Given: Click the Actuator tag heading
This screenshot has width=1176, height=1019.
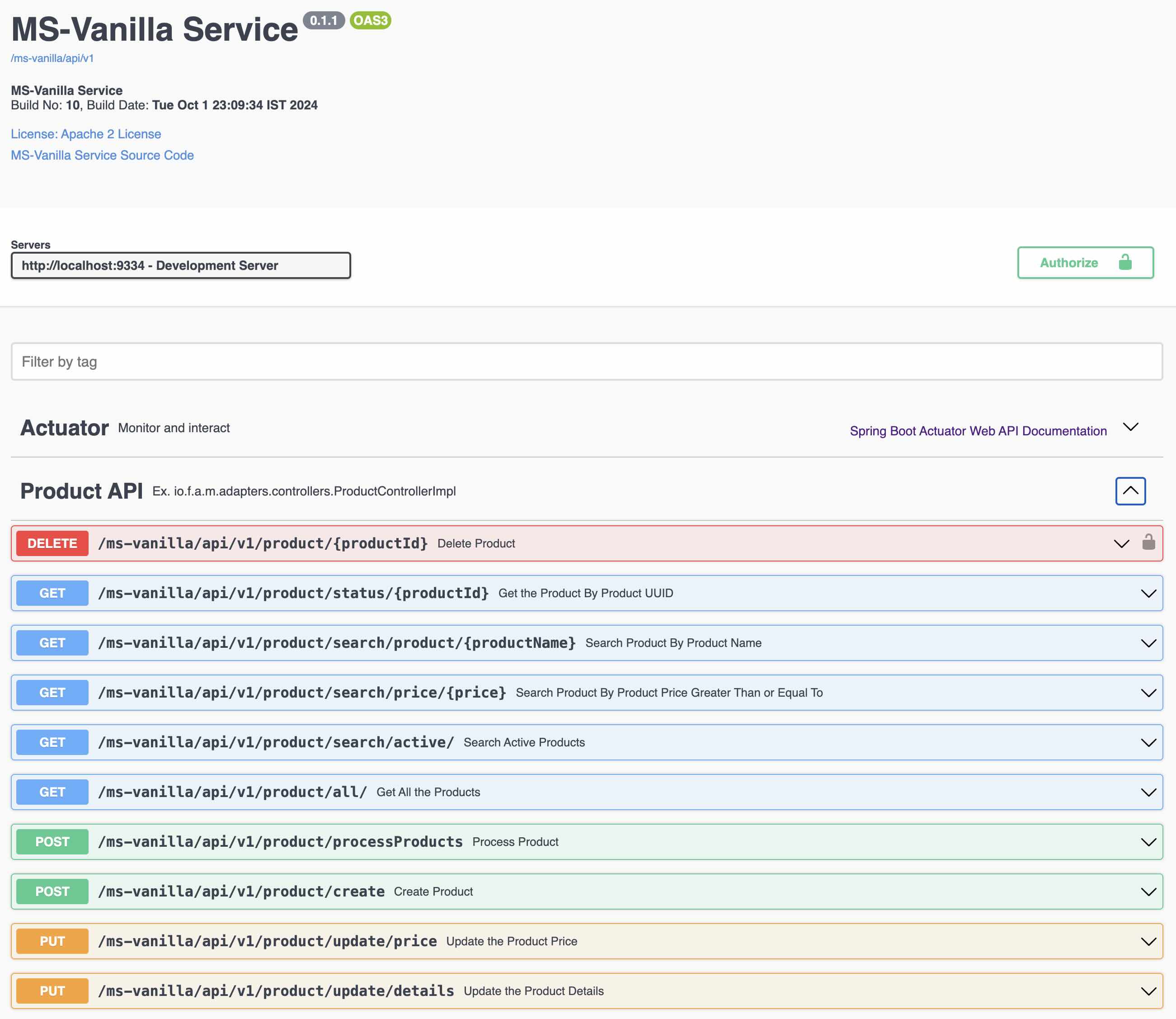Looking at the screenshot, I should (64, 428).
